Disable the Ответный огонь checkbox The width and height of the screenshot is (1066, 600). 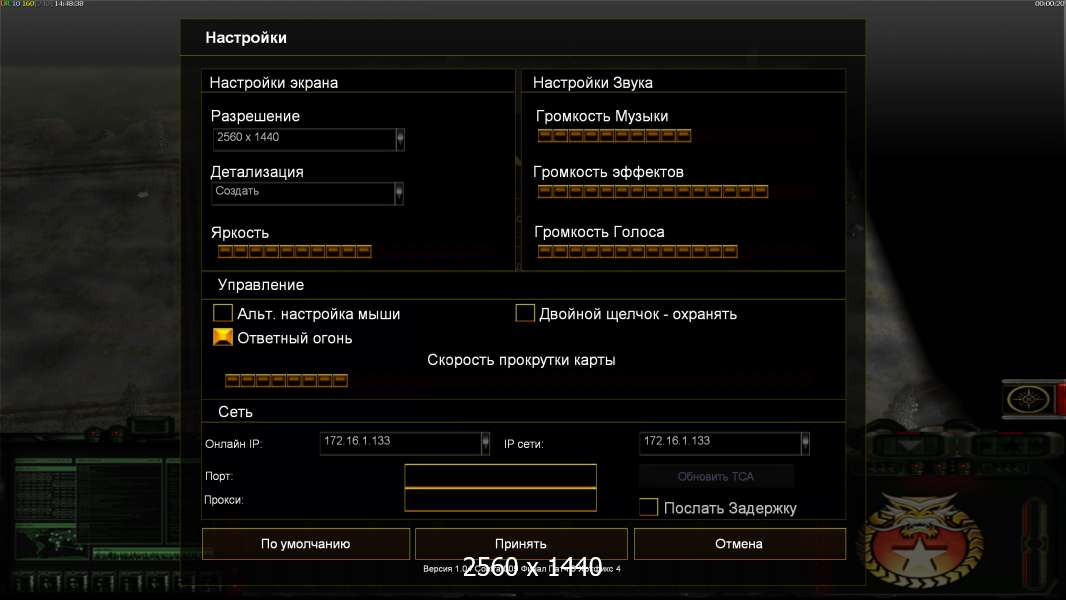(x=223, y=338)
